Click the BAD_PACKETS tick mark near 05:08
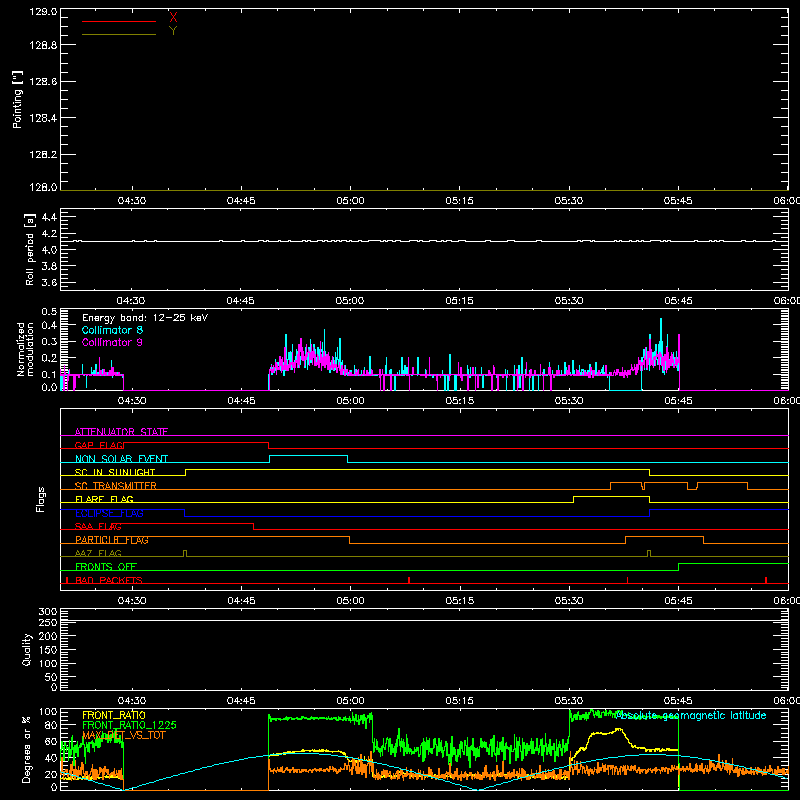Image resolution: width=800 pixels, height=800 pixels. click(409, 580)
